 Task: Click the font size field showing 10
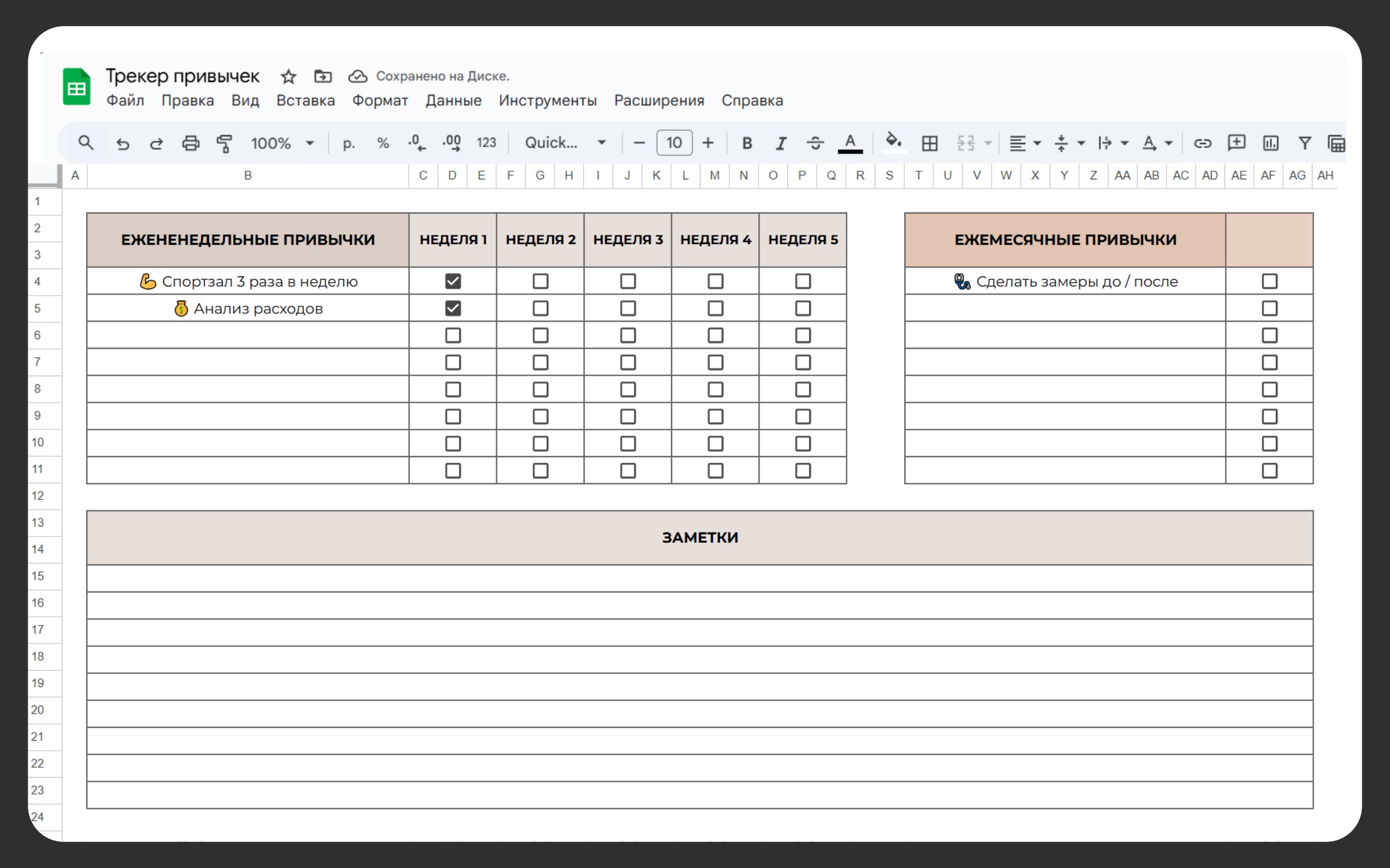point(674,143)
